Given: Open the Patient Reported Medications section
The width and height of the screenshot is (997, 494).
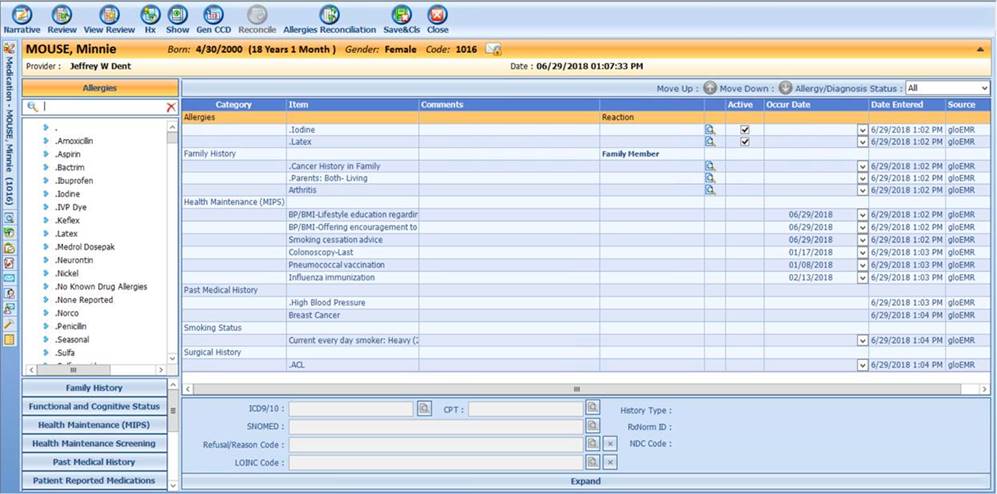Looking at the screenshot, I should [x=94, y=481].
